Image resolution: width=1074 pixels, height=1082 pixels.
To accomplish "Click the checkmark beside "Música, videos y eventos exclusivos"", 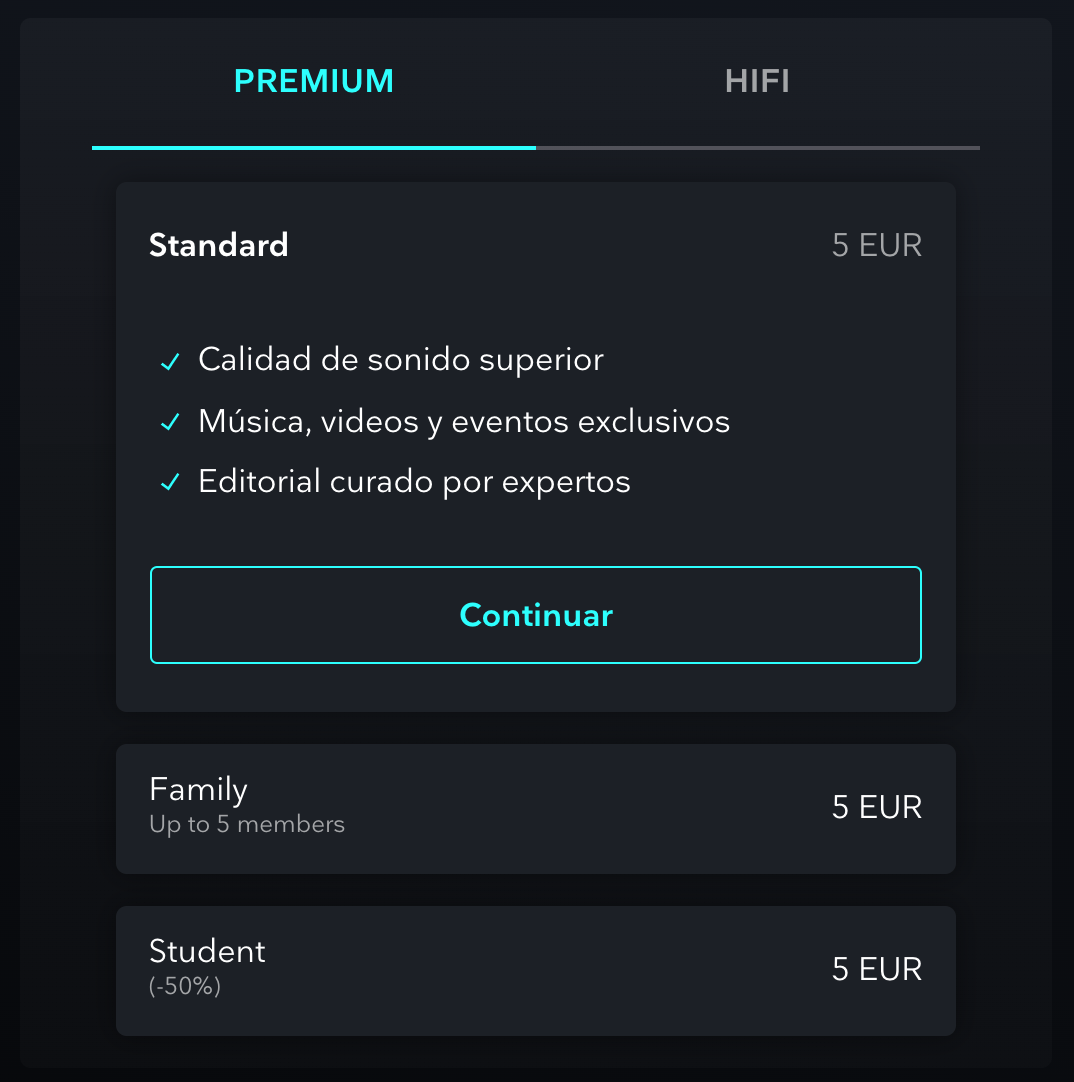I will 170,422.
